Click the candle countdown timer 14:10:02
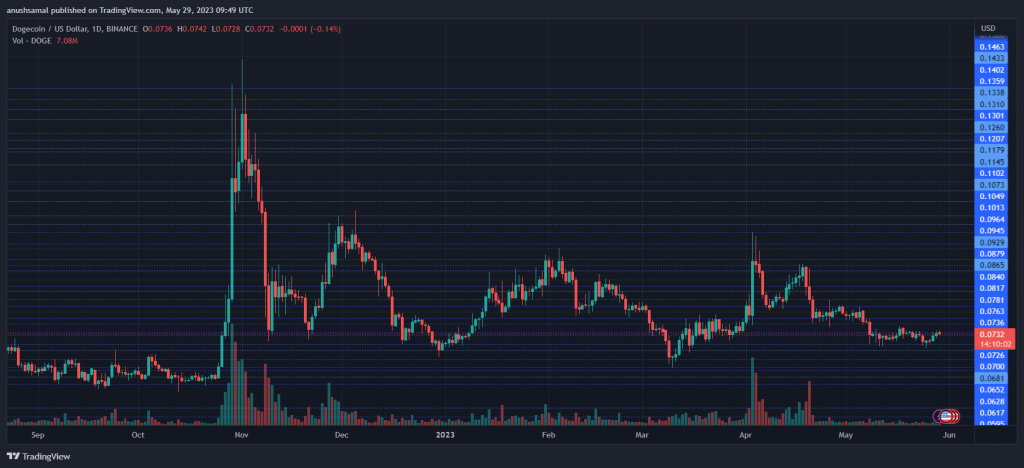The image size is (1024, 468). (993, 343)
